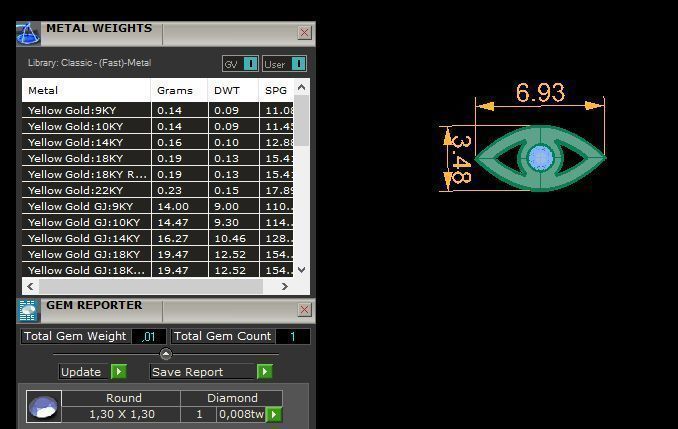
Task: Click the Diamond gem type cell
Action: click(232, 398)
